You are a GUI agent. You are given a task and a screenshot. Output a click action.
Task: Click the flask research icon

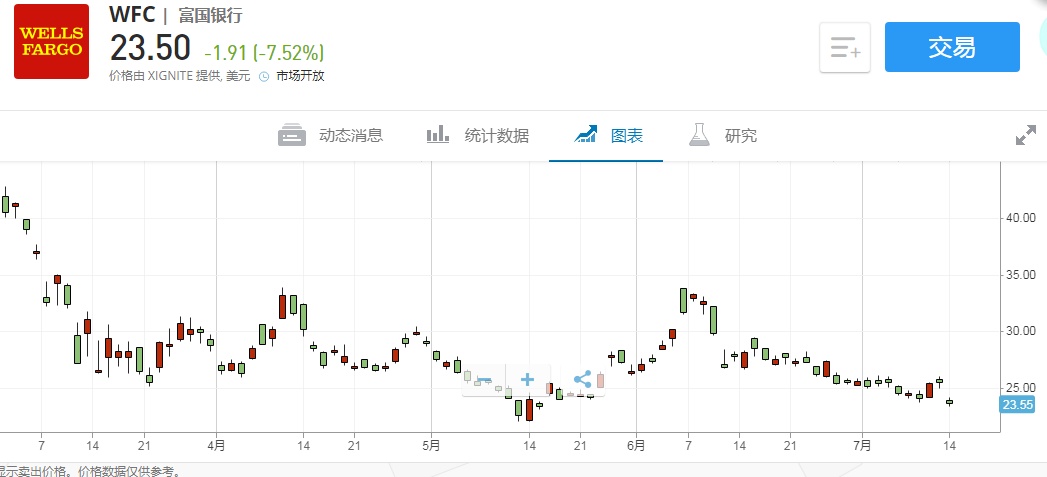coord(699,136)
